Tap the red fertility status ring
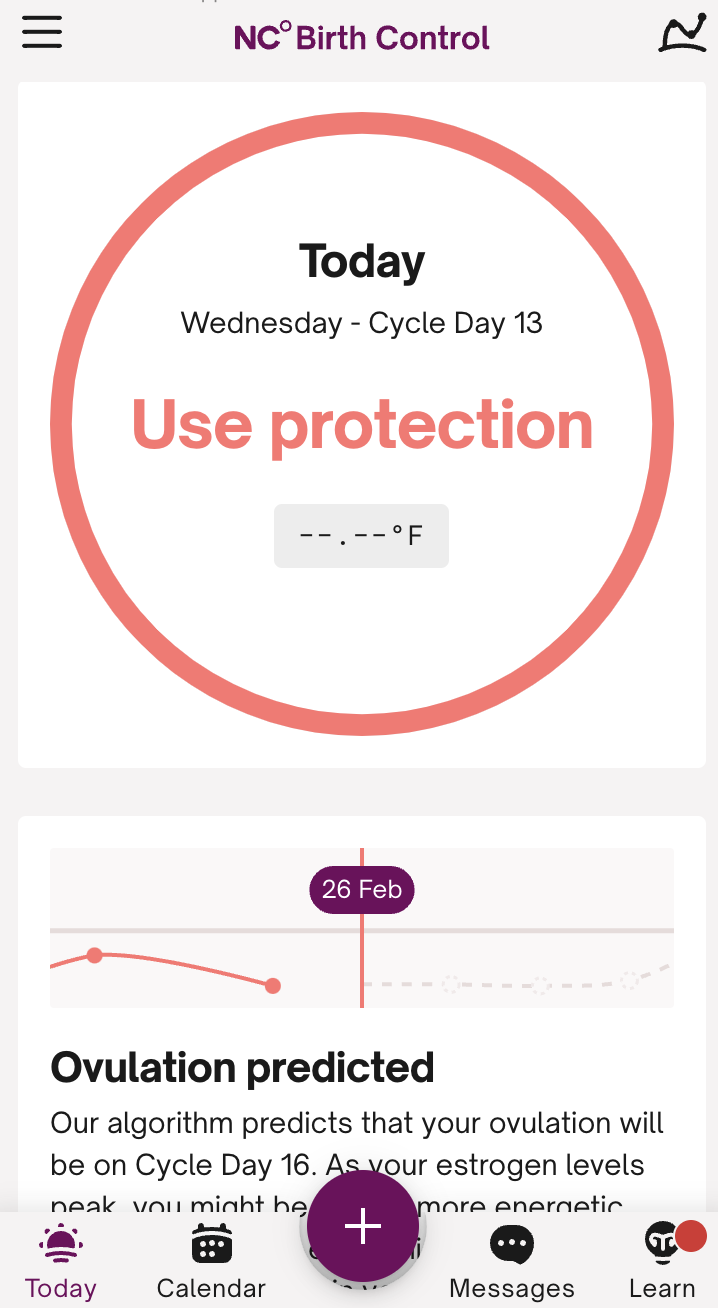This screenshot has width=718, height=1308. [x=62, y=424]
